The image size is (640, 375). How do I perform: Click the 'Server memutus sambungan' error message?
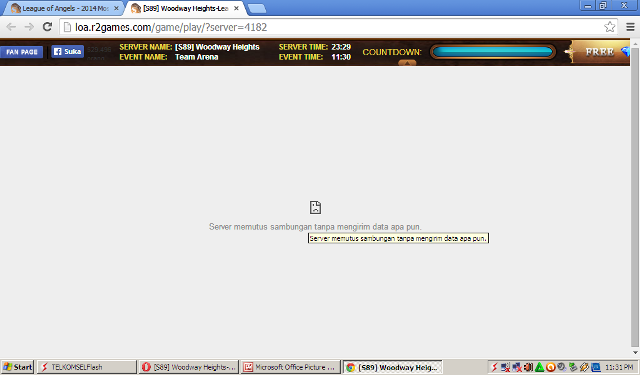pyautogui.click(x=315, y=226)
